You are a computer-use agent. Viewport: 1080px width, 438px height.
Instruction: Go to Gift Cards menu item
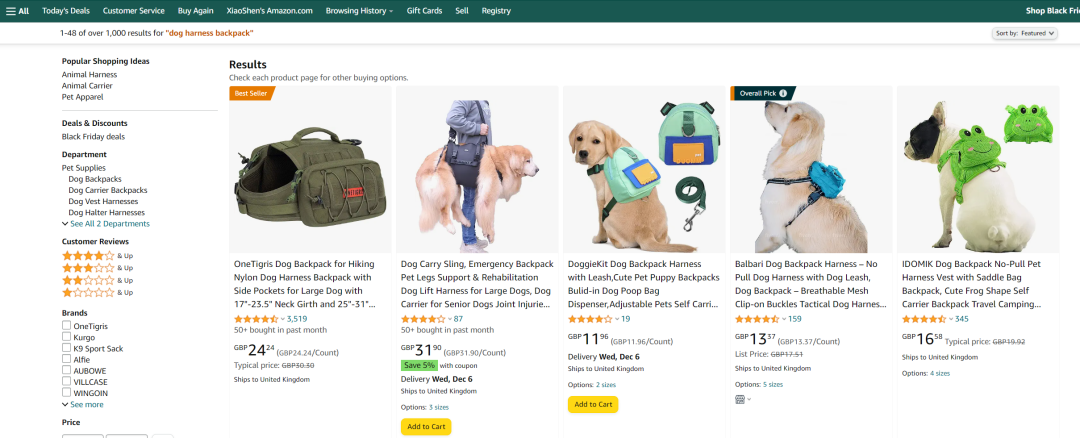point(424,10)
